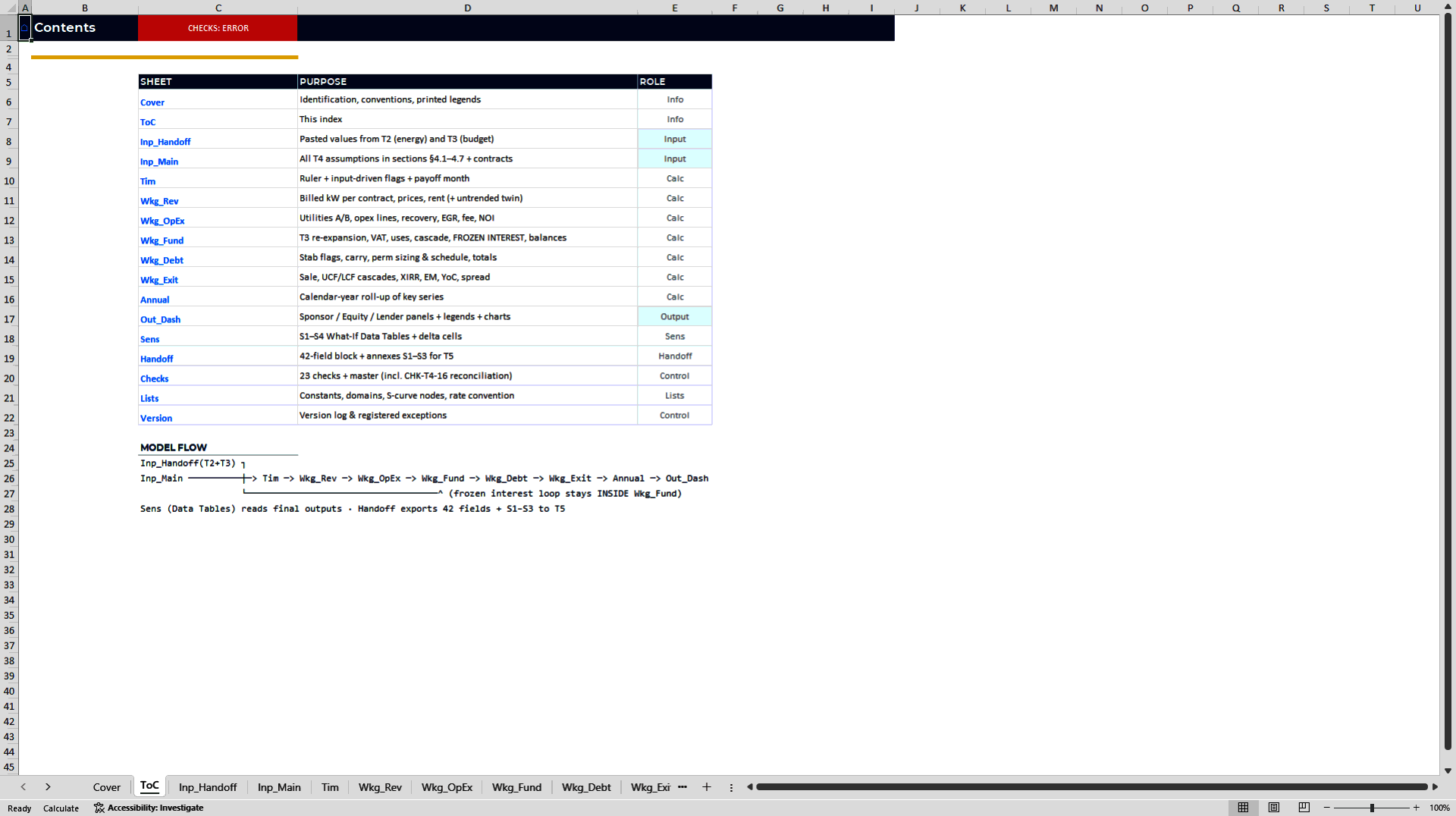The height and width of the screenshot is (816, 1456).
Task: Follow the Handoff hyperlink in table
Action: [157, 359]
